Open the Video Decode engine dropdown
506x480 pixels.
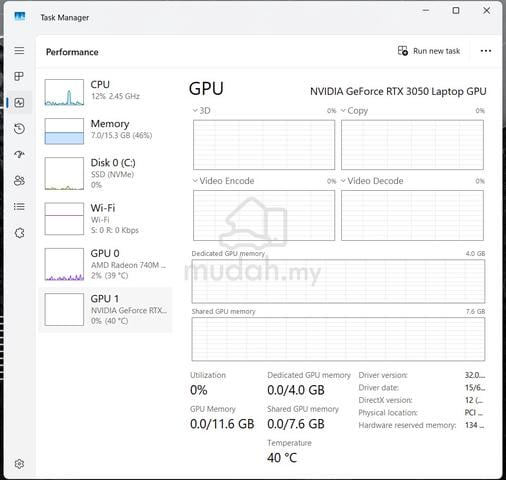pyautogui.click(x=372, y=181)
